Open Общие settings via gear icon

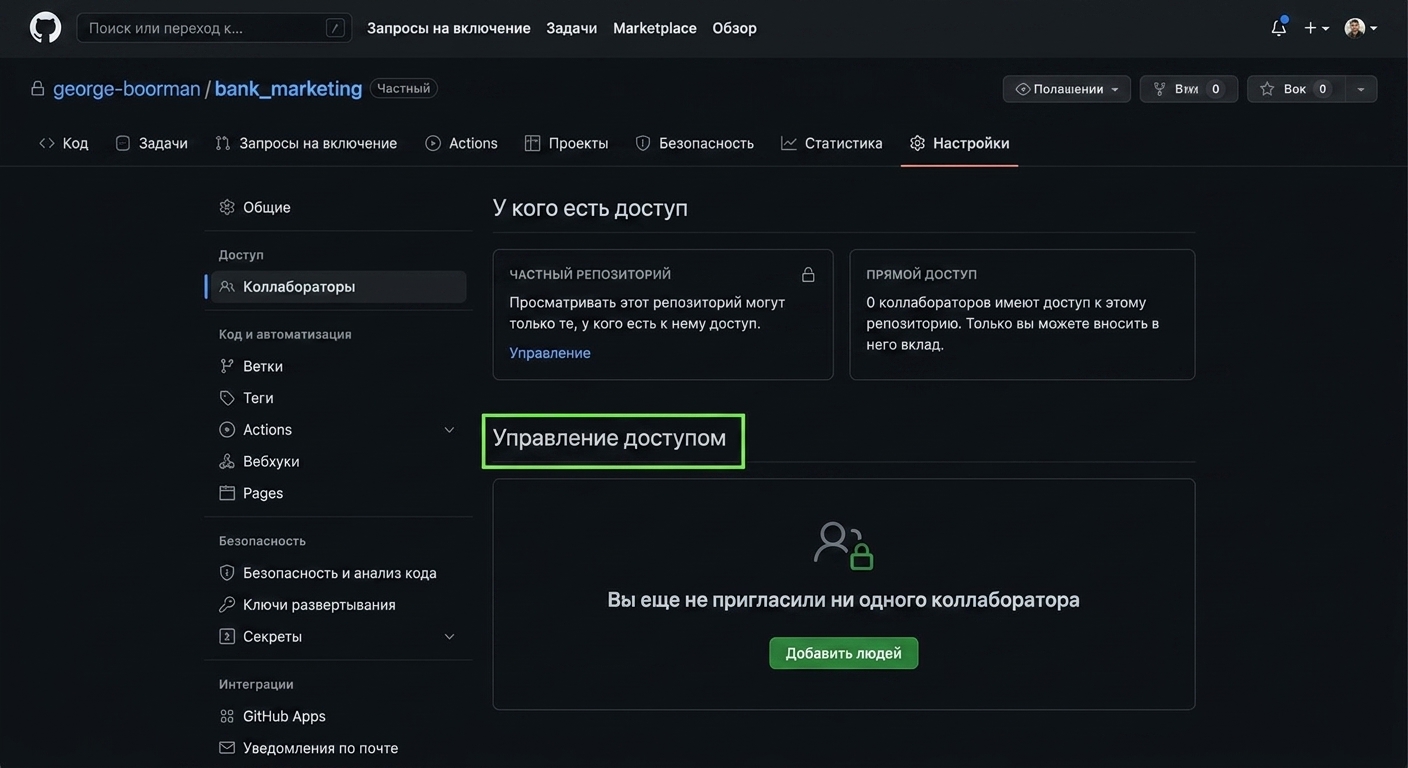pos(227,207)
